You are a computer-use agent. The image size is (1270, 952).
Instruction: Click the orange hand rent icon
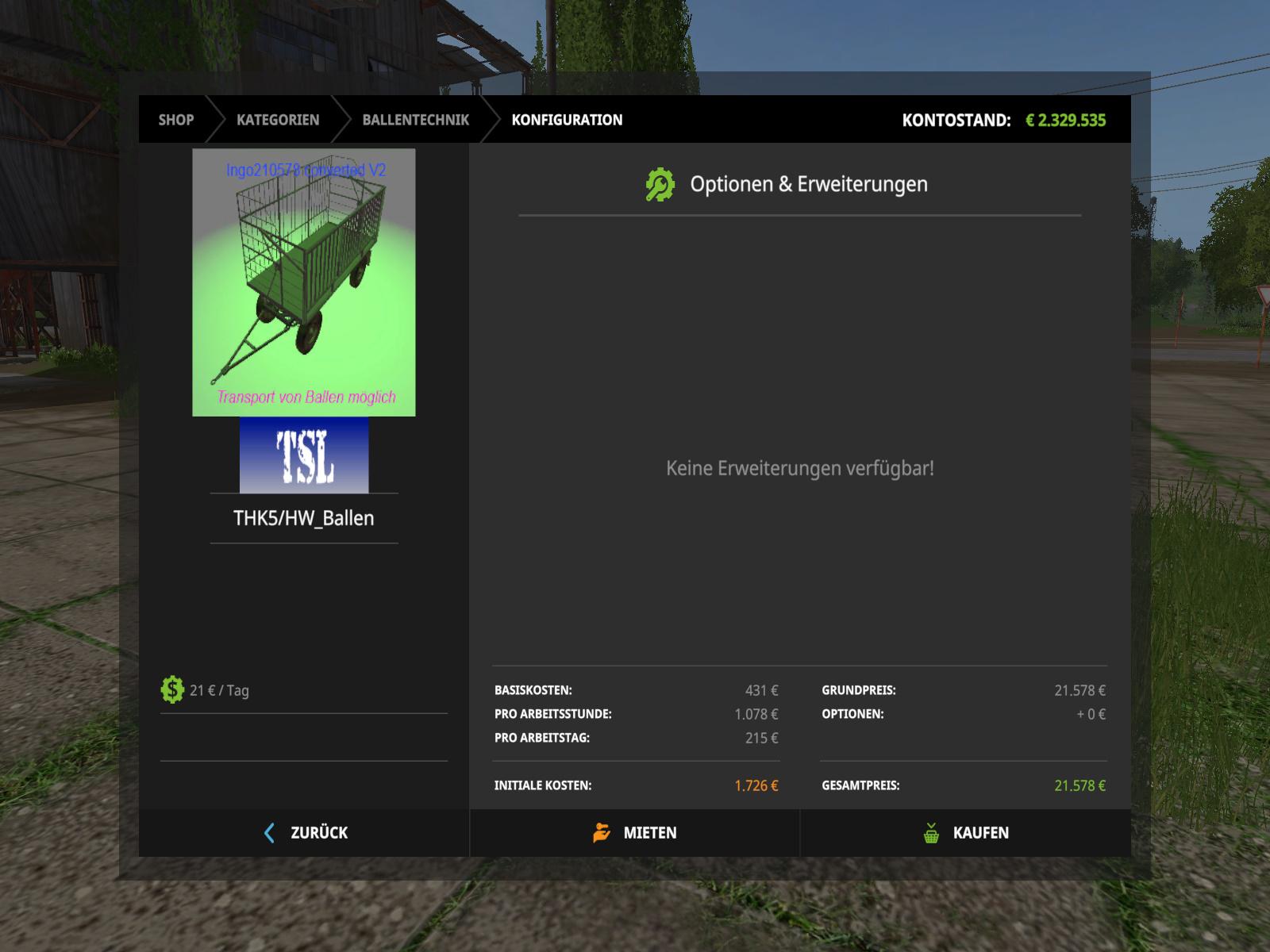point(602,833)
